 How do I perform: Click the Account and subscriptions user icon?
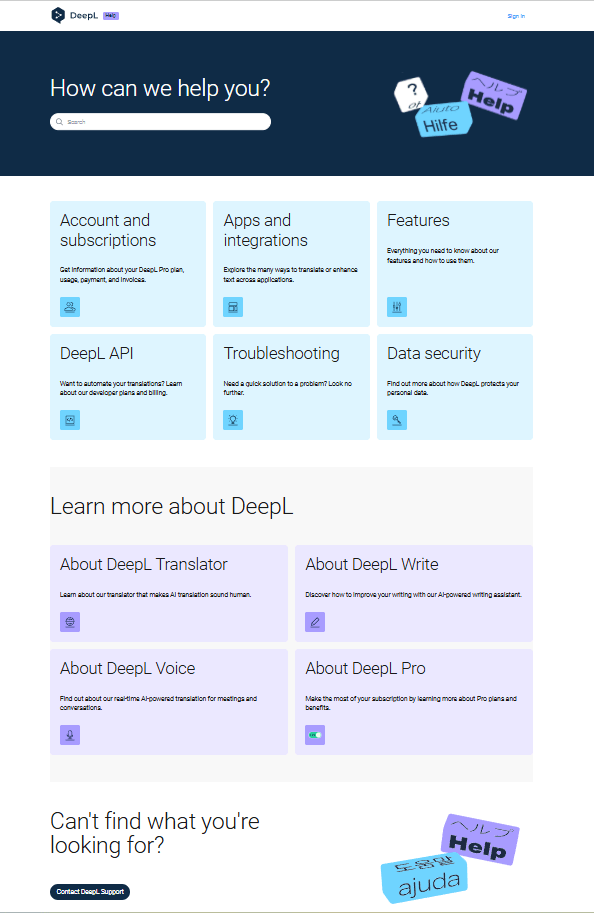click(70, 307)
